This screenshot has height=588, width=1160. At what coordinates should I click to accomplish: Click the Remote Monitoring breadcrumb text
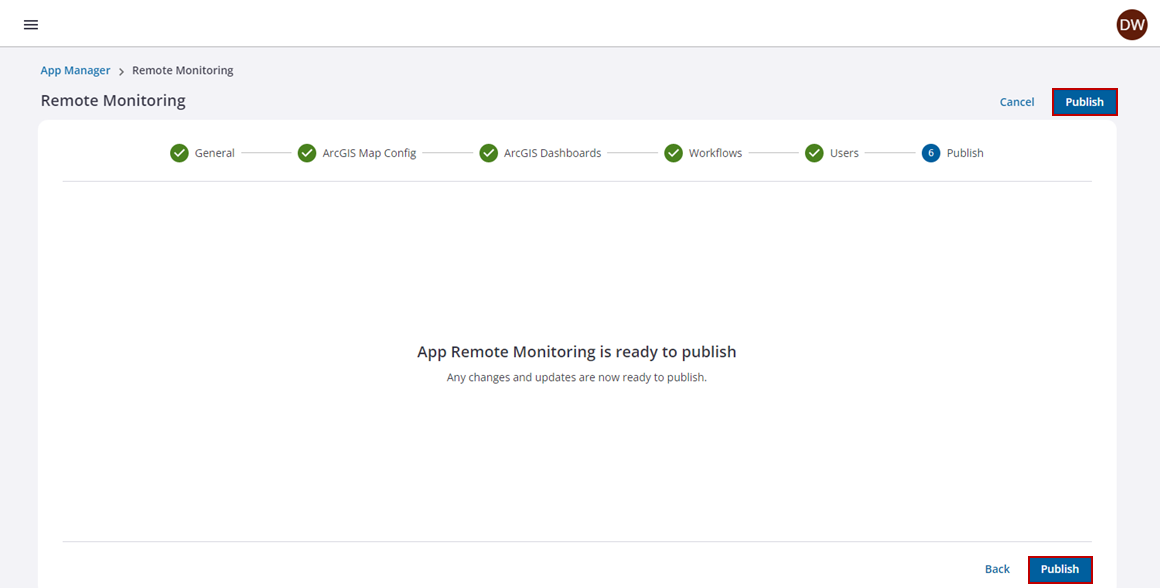[182, 71]
